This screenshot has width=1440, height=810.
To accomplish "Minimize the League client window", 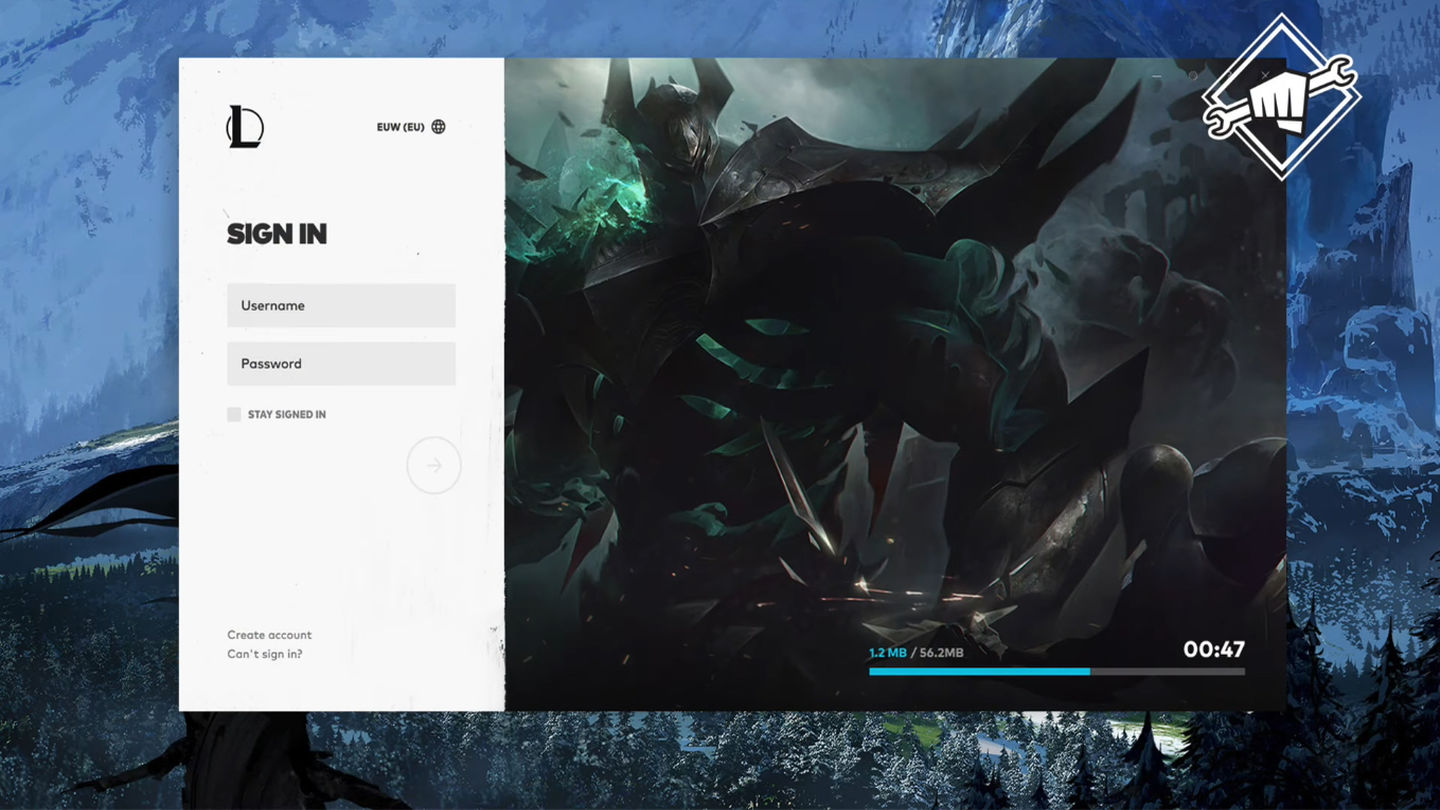I will tap(1157, 75).
